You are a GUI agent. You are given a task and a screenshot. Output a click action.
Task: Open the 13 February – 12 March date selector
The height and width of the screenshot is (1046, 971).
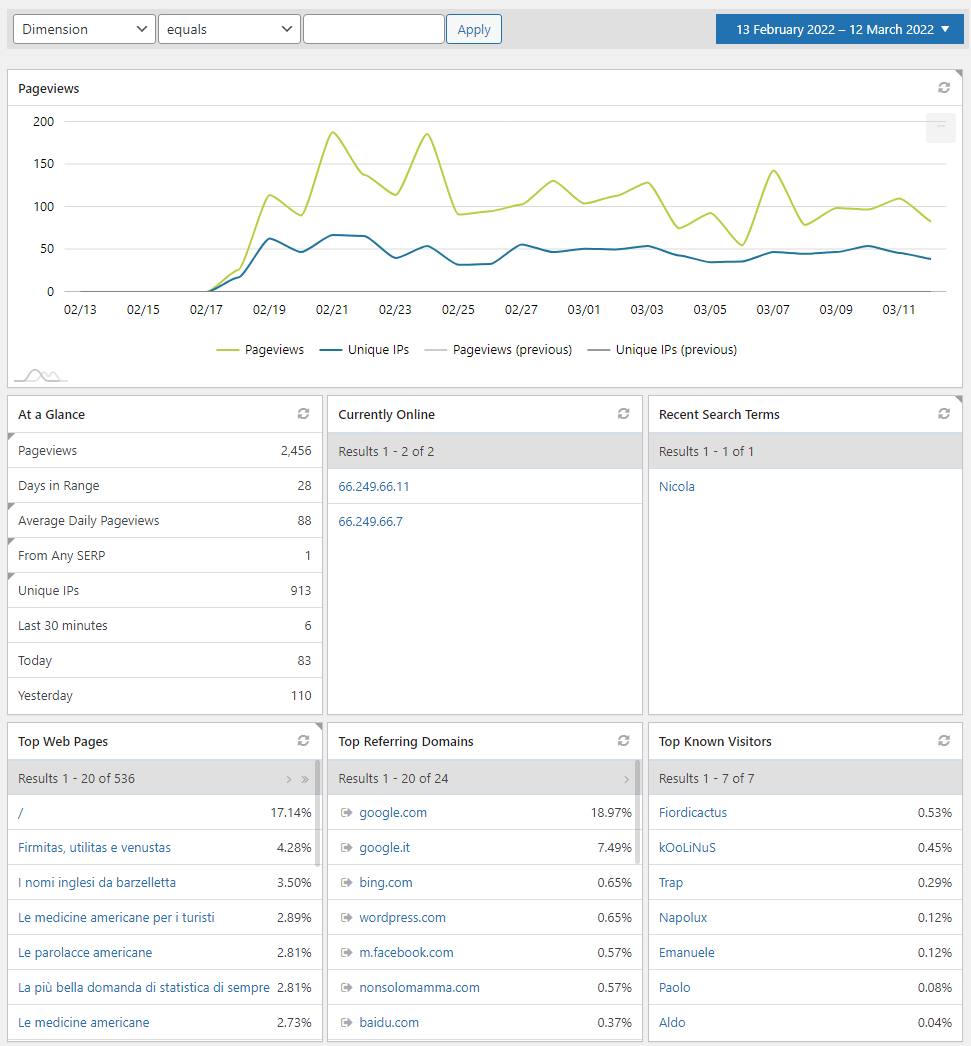(x=839, y=29)
